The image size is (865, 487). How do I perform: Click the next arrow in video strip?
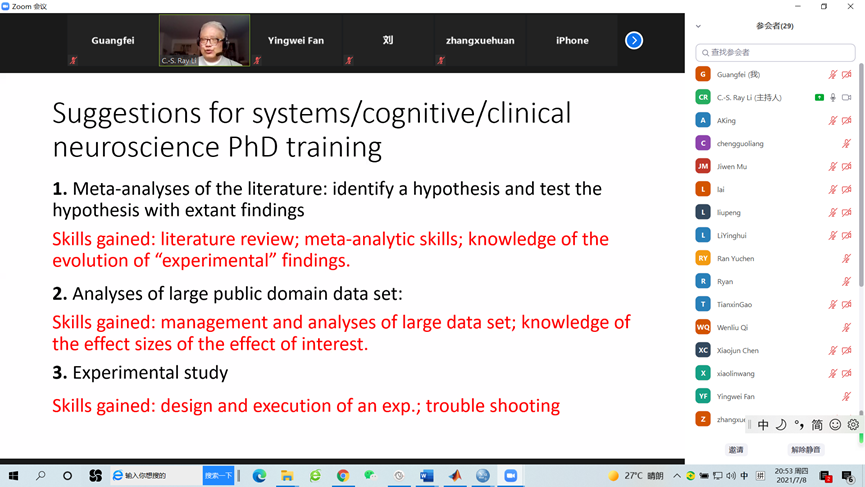coord(634,40)
